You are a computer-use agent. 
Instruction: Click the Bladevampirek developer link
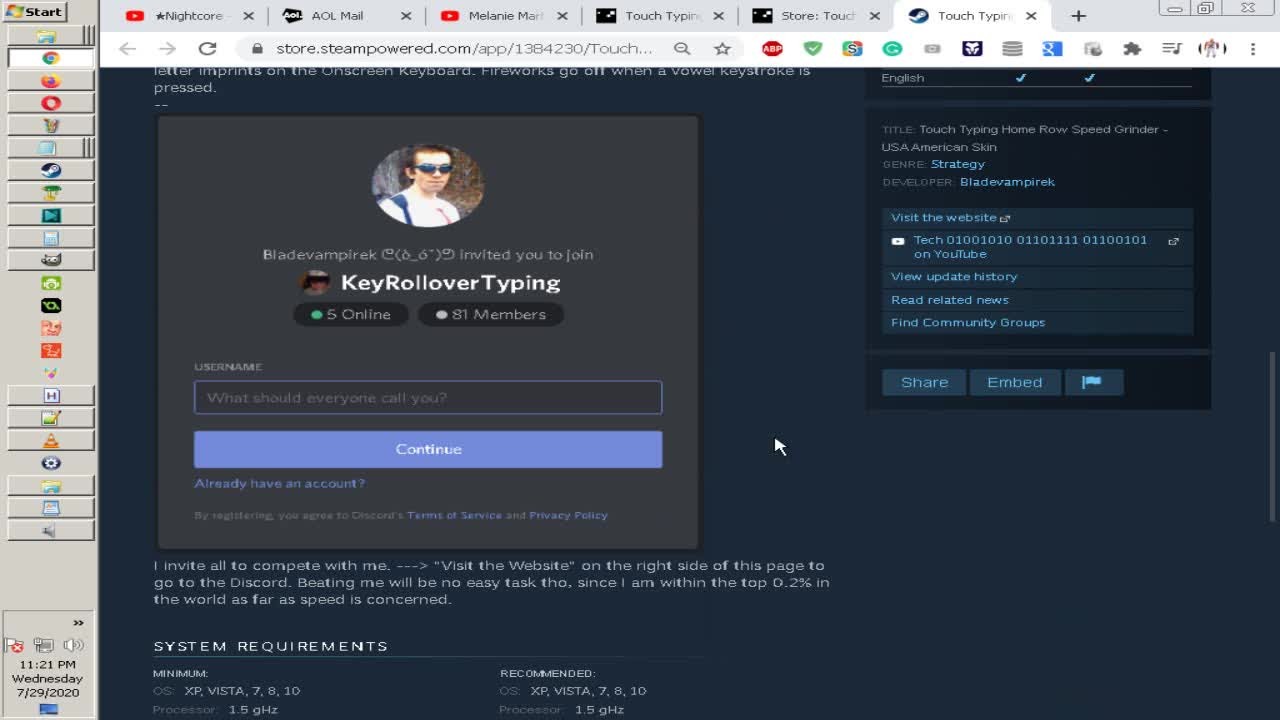[x=1007, y=182]
